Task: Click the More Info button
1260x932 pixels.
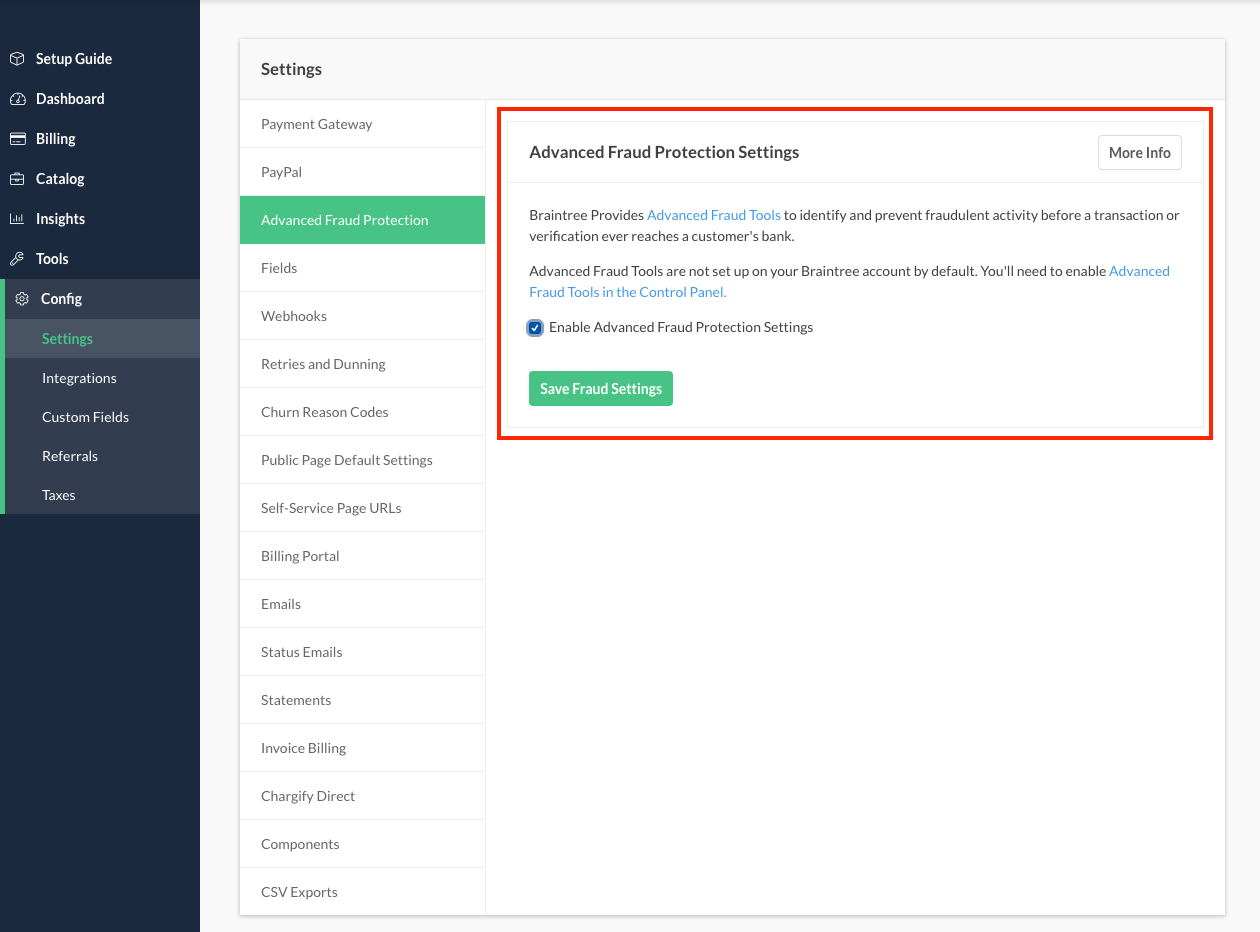Action: [x=1139, y=153]
